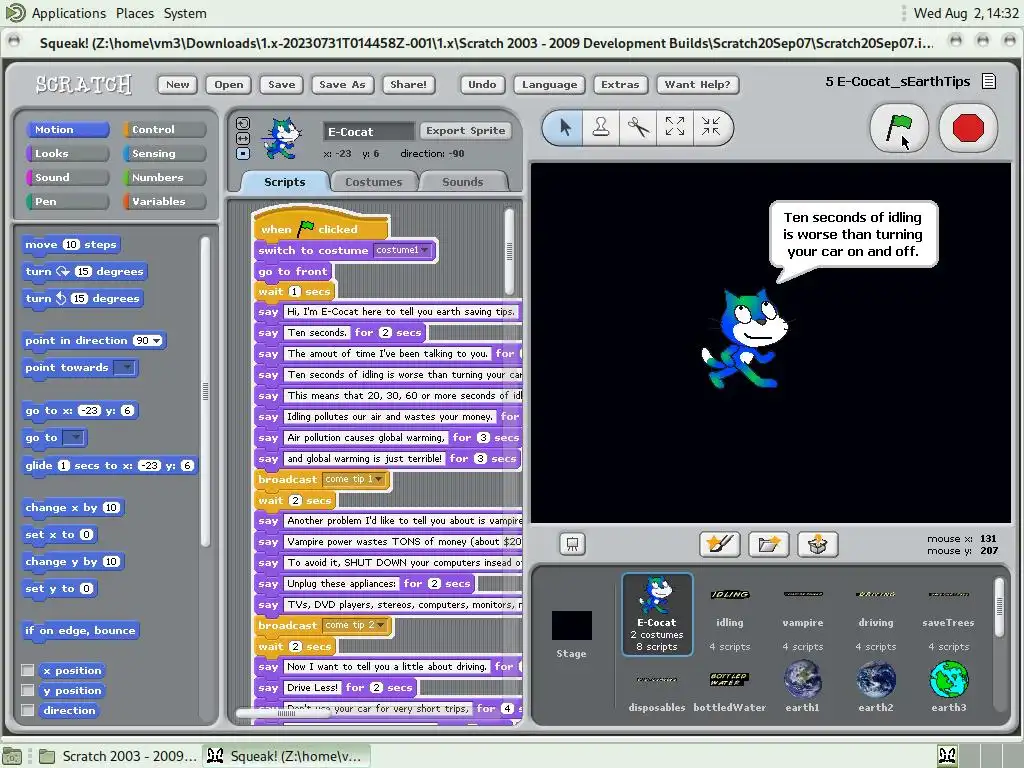Toggle the x position stage monitor
Image resolution: width=1024 pixels, height=768 pixels.
point(27,670)
